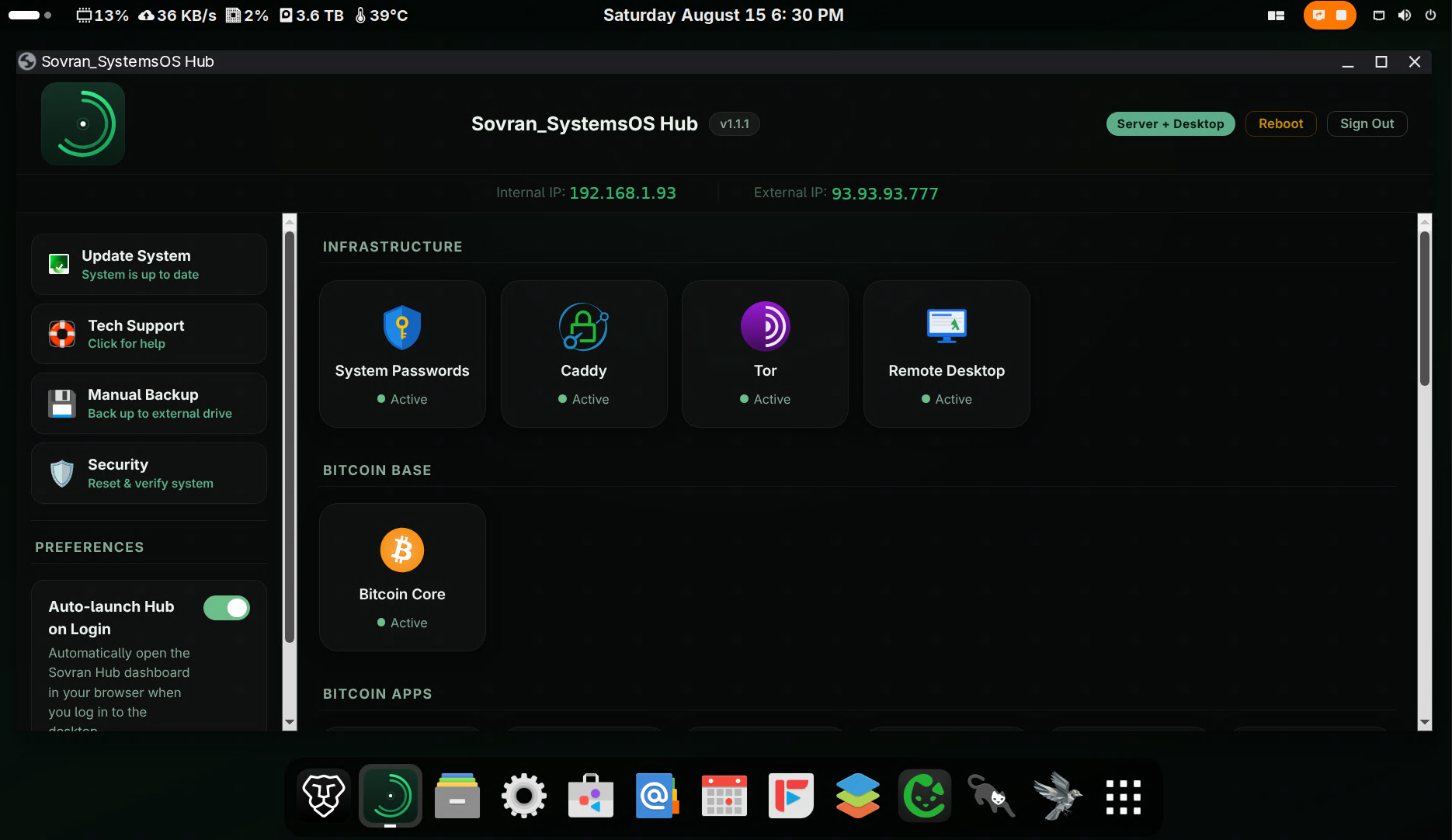The image size is (1452, 840).
Task: Click the Reboot button
Action: tap(1280, 124)
